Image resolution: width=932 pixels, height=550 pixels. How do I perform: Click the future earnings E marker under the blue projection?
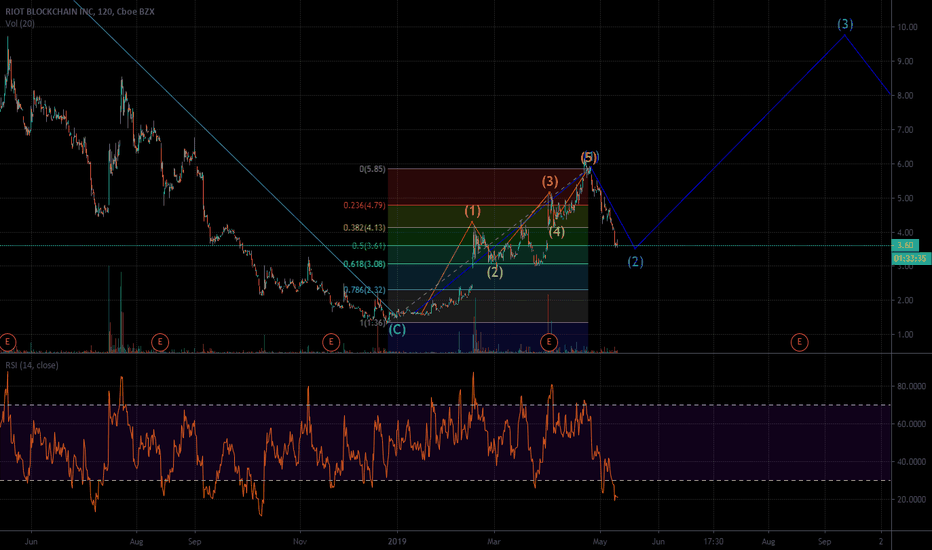click(799, 342)
